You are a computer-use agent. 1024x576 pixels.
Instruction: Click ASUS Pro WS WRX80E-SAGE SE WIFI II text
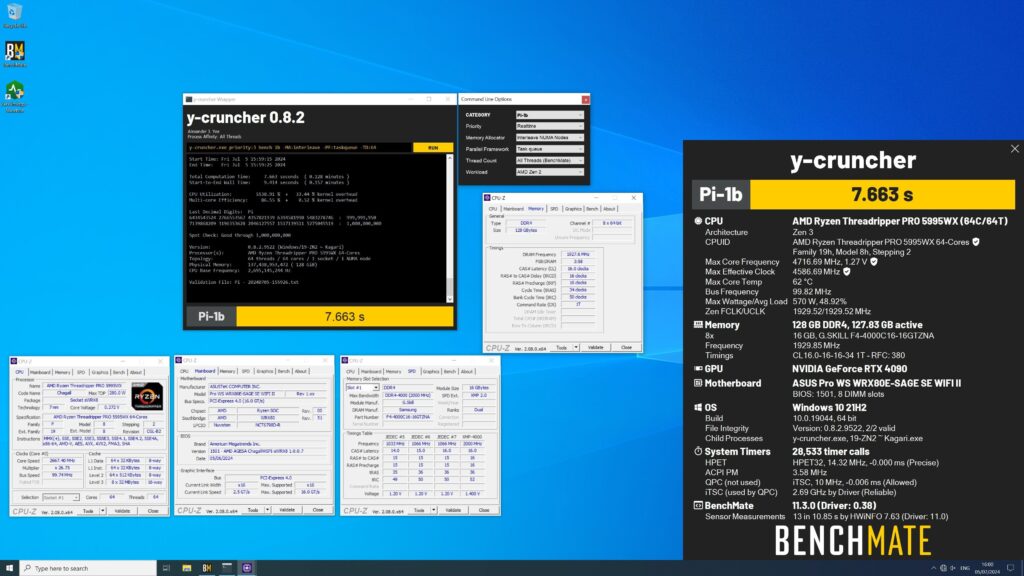[x=876, y=383]
